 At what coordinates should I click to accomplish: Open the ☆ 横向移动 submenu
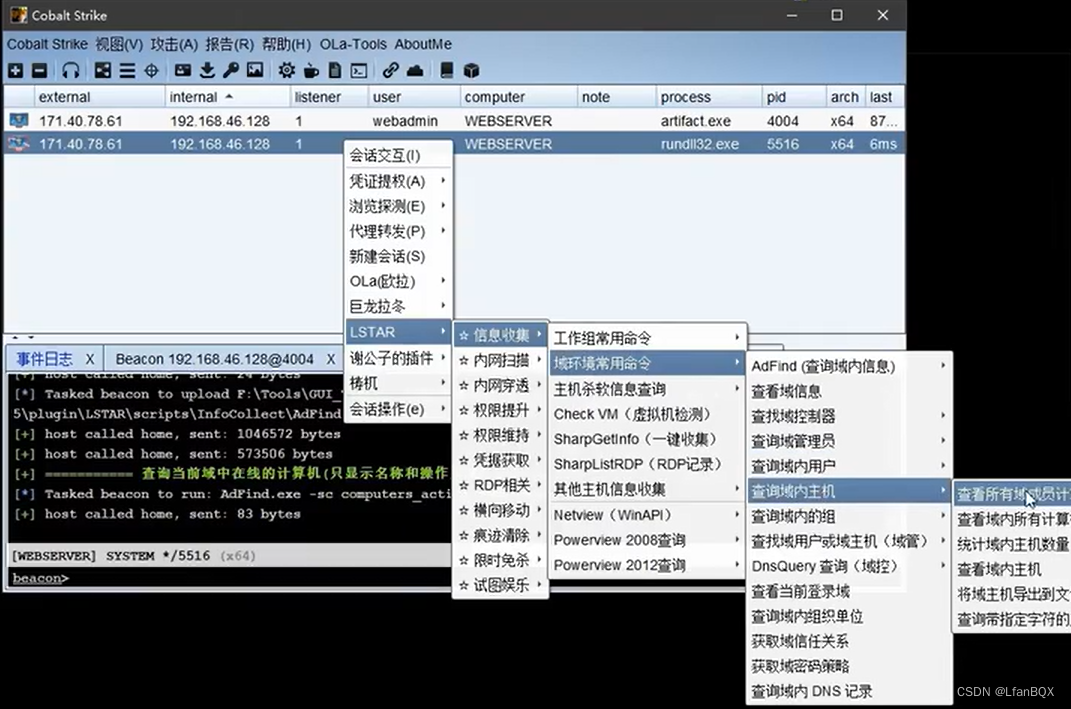click(x=500, y=510)
